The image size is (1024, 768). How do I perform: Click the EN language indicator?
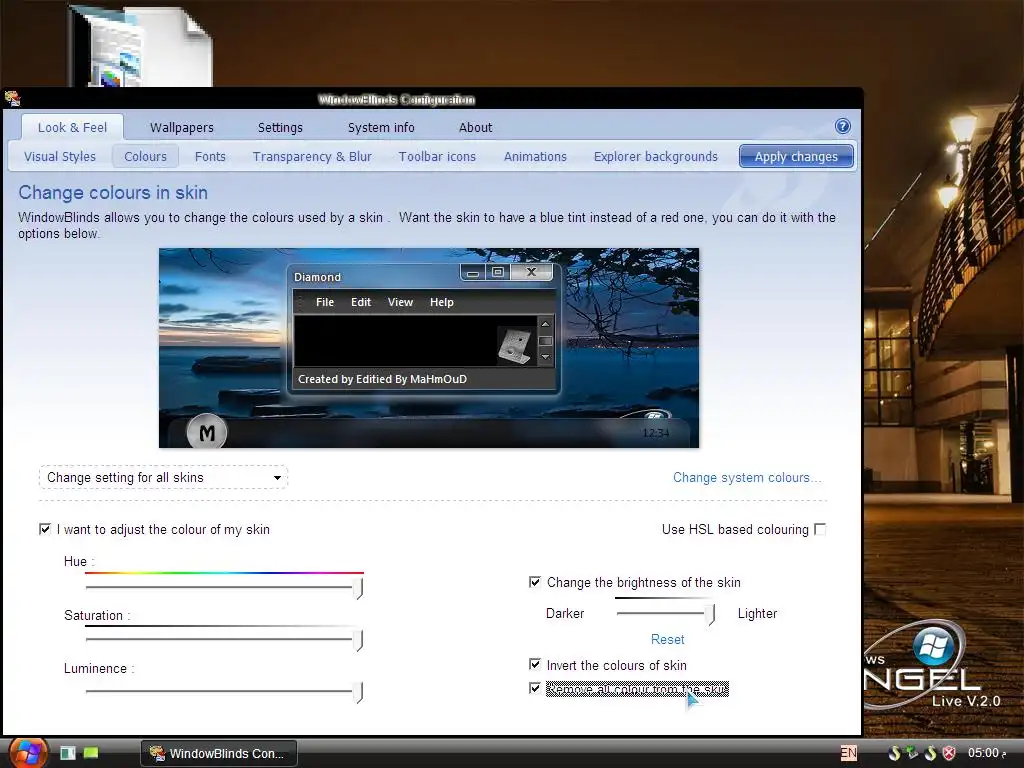coord(848,753)
